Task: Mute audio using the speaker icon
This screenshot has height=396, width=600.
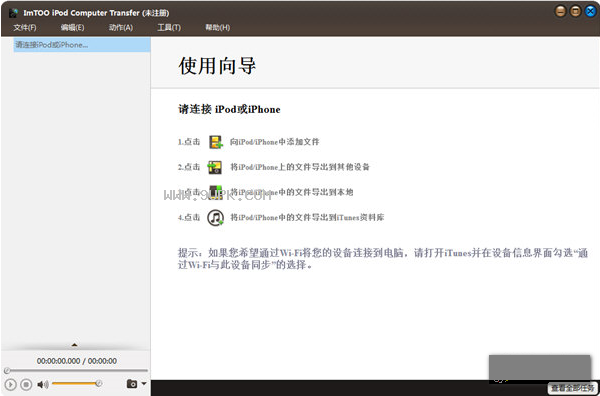Action: tap(43, 384)
